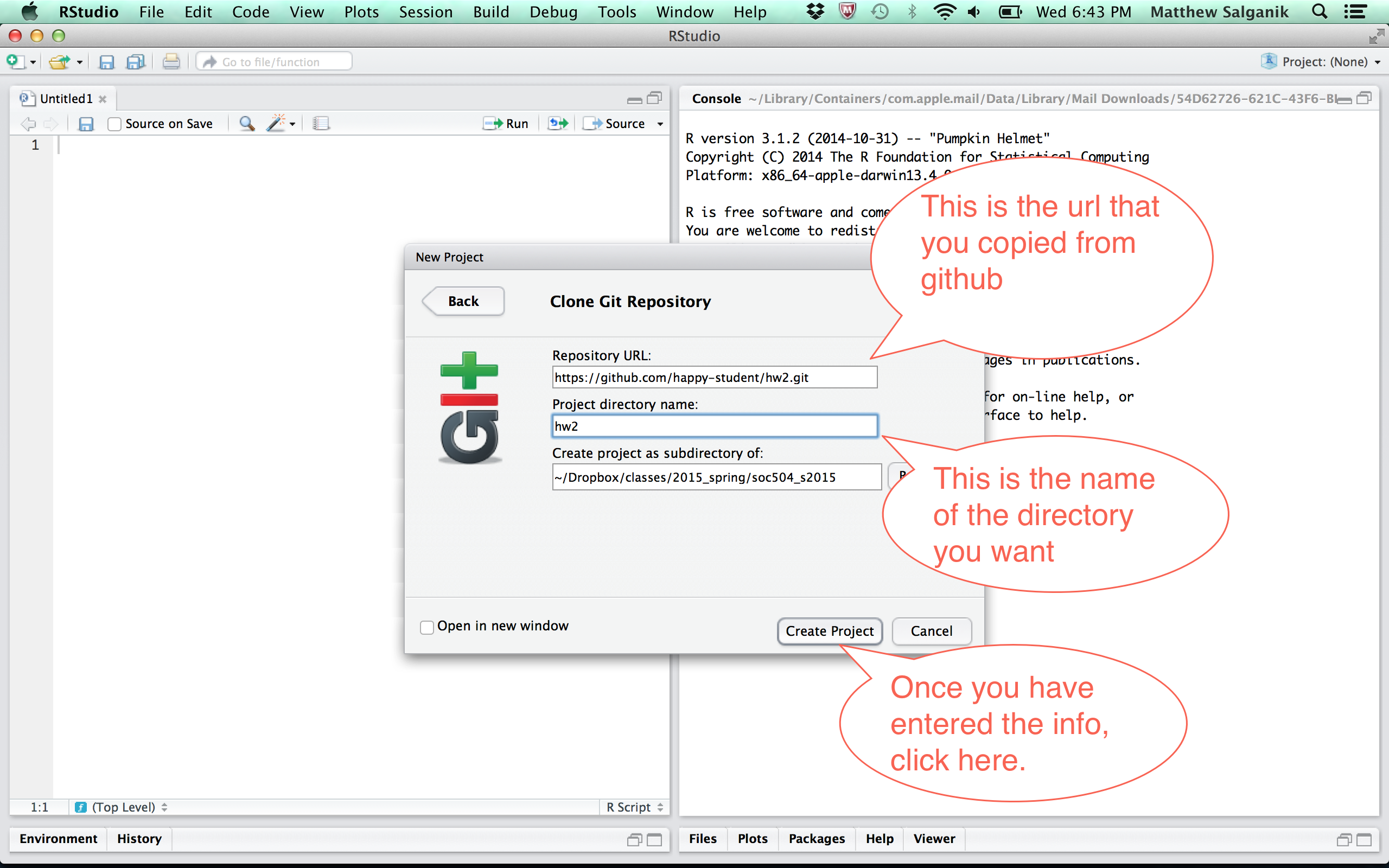
Task: Click the Print icon in main toolbar
Action: click(x=170, y=61)
